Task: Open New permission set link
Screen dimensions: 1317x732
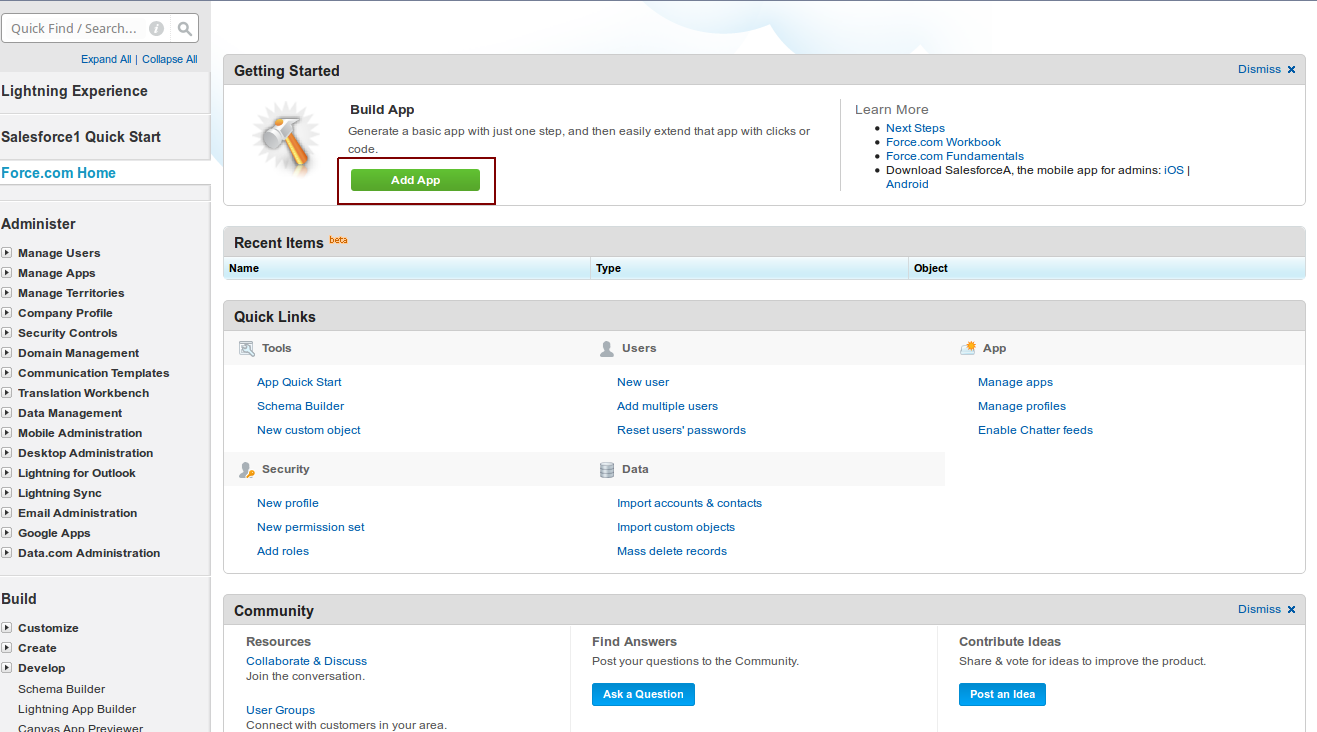Action: pos(311,527)
